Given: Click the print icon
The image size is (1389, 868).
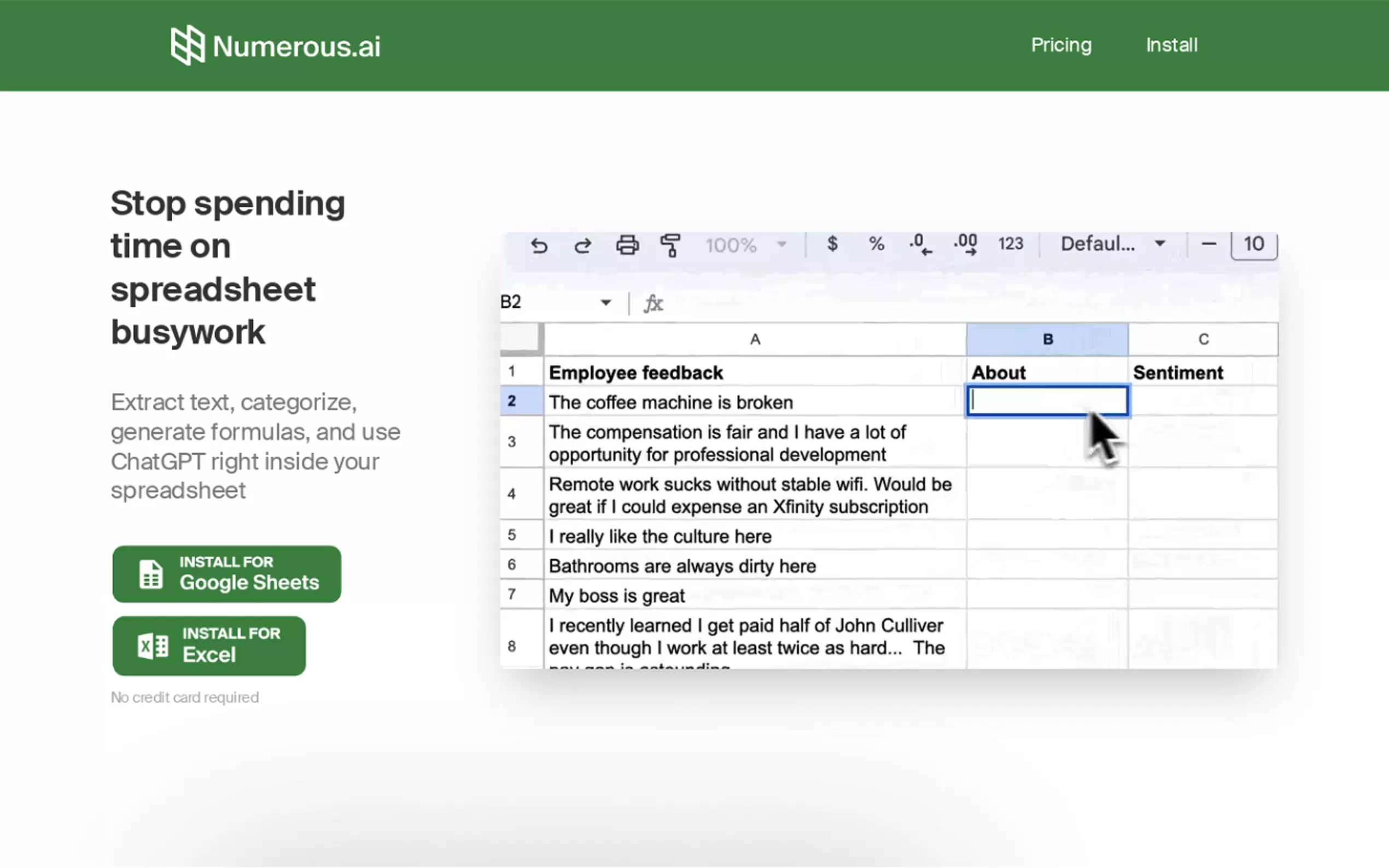Looking at the screenshot, I should coord(627,246).
